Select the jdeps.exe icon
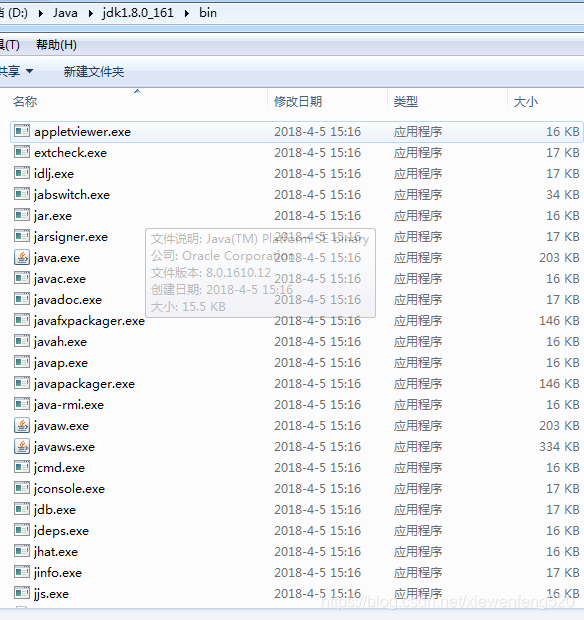This screenshot has height=620, width=584. click(22, 530)
